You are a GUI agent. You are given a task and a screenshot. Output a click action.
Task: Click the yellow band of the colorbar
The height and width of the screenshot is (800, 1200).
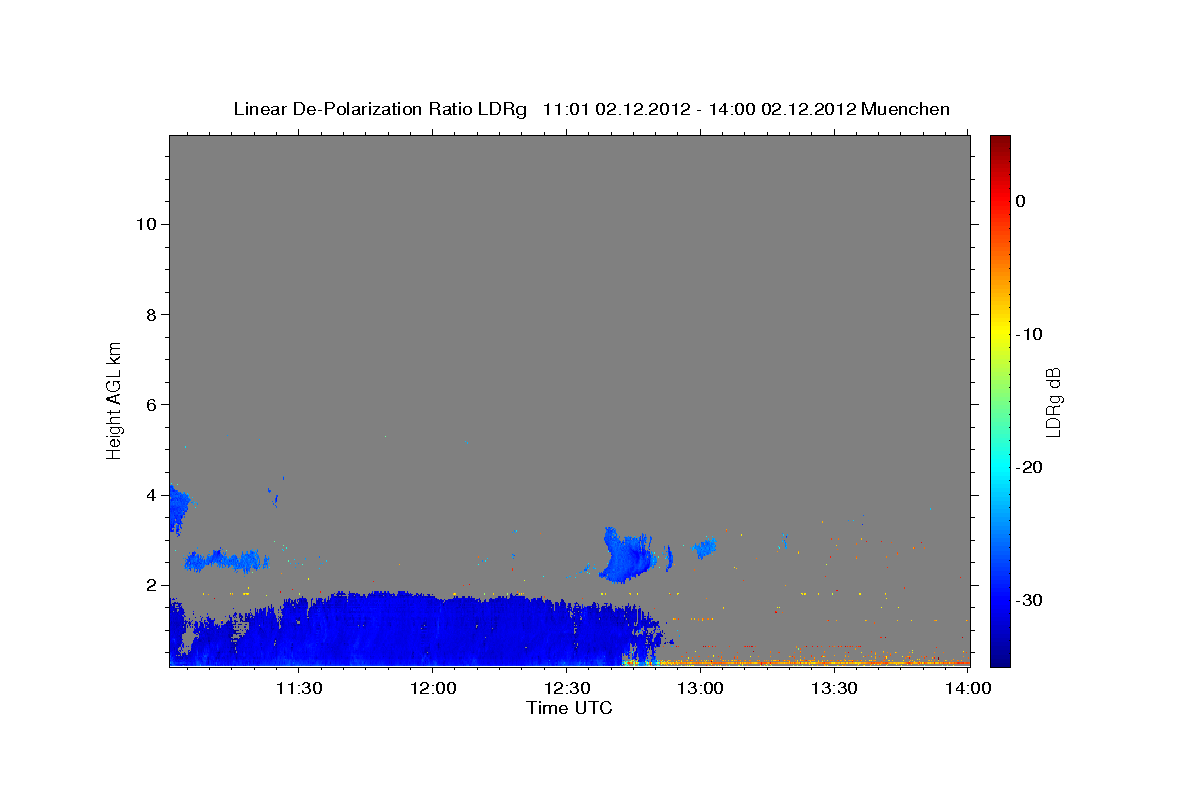1000,330
